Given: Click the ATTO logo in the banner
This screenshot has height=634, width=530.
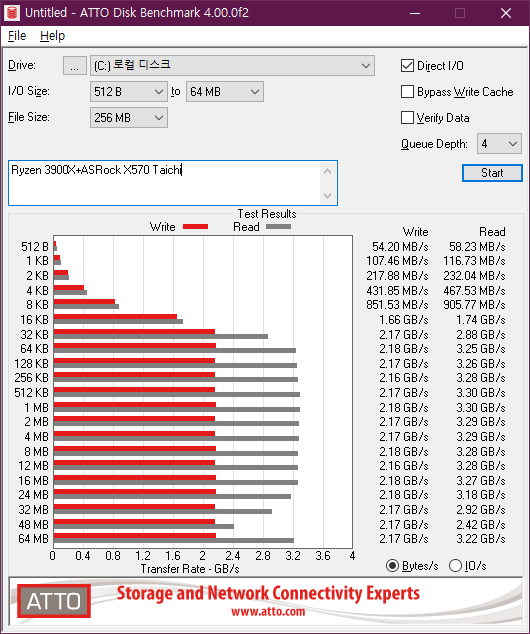Looking at the screenshot, I should pyautogui.click(x=54, y=601).
